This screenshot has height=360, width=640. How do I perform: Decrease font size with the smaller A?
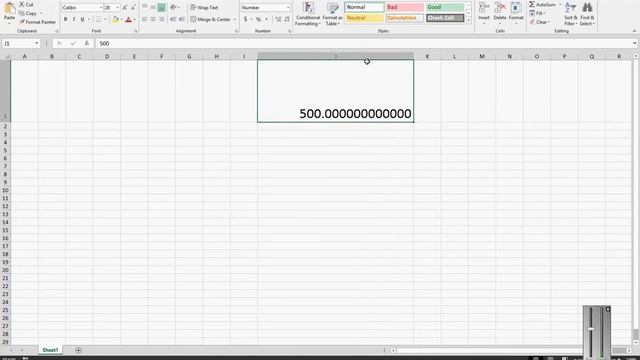click(133, 8)
